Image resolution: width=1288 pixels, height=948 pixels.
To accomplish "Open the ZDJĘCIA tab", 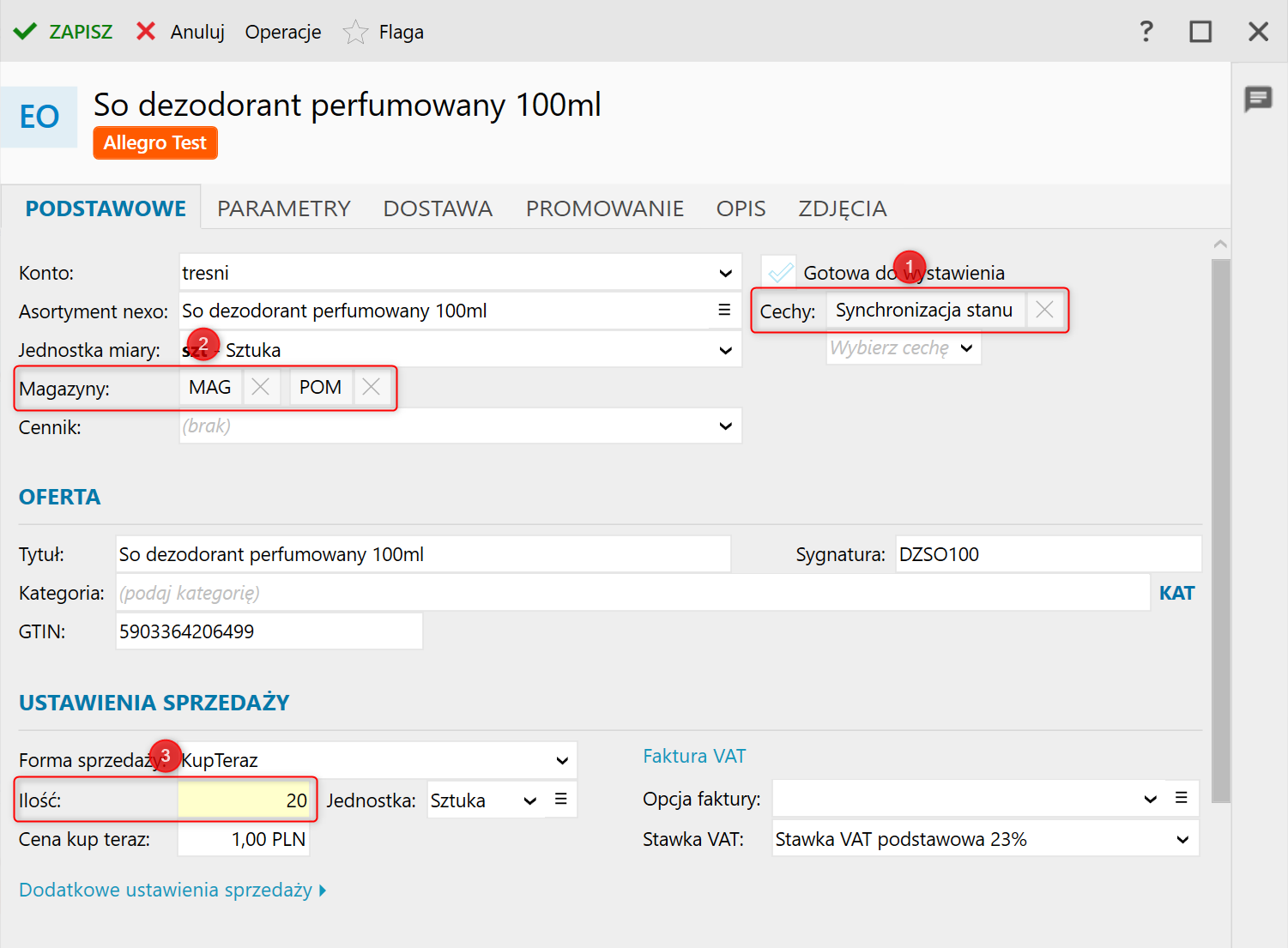I will point(842,208).
